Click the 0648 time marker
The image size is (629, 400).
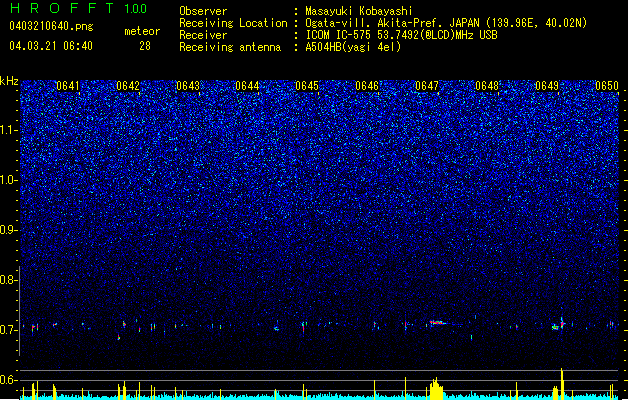[x=487, y=86]
